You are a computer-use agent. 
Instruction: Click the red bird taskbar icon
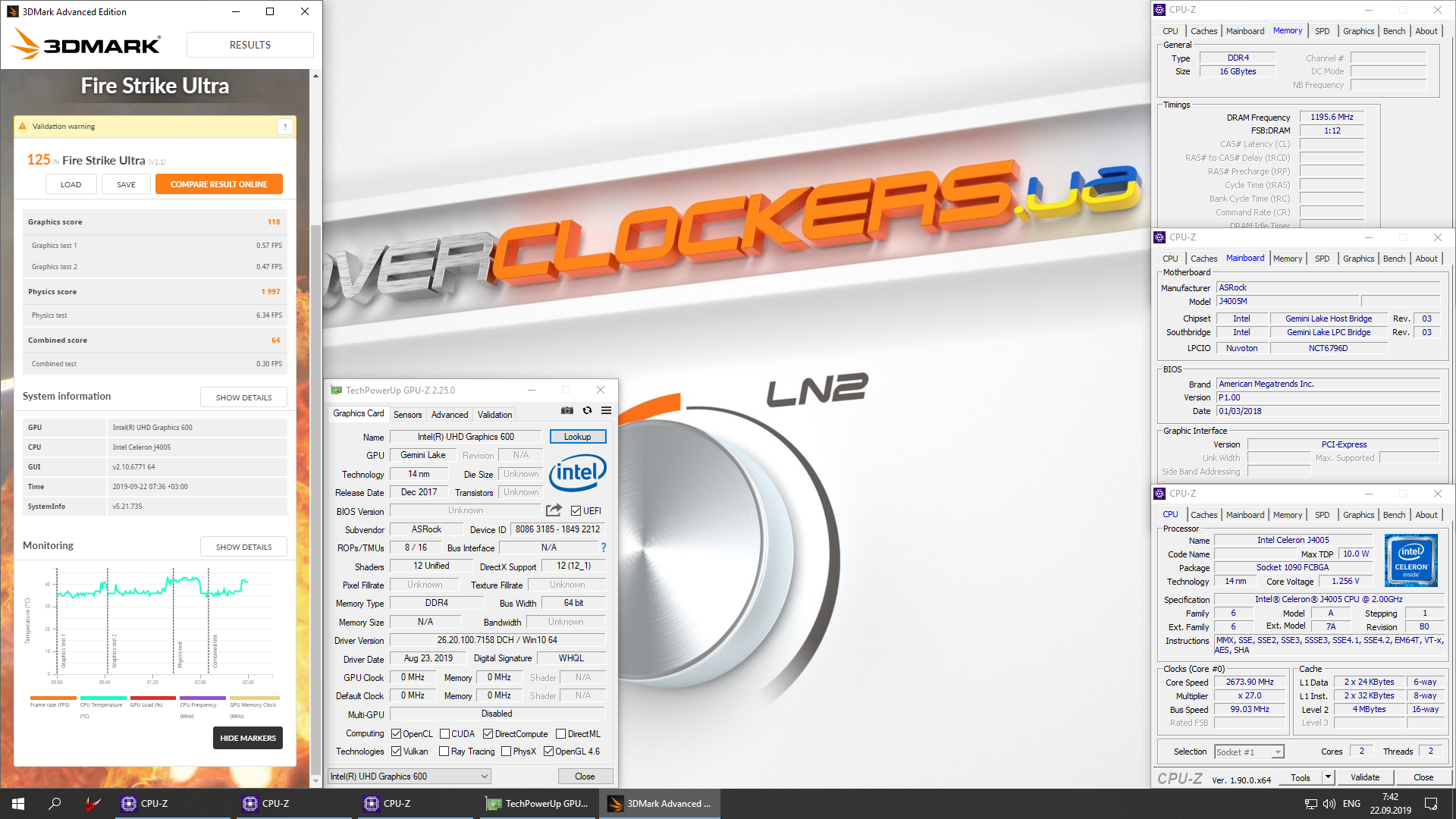pos(93,804)
